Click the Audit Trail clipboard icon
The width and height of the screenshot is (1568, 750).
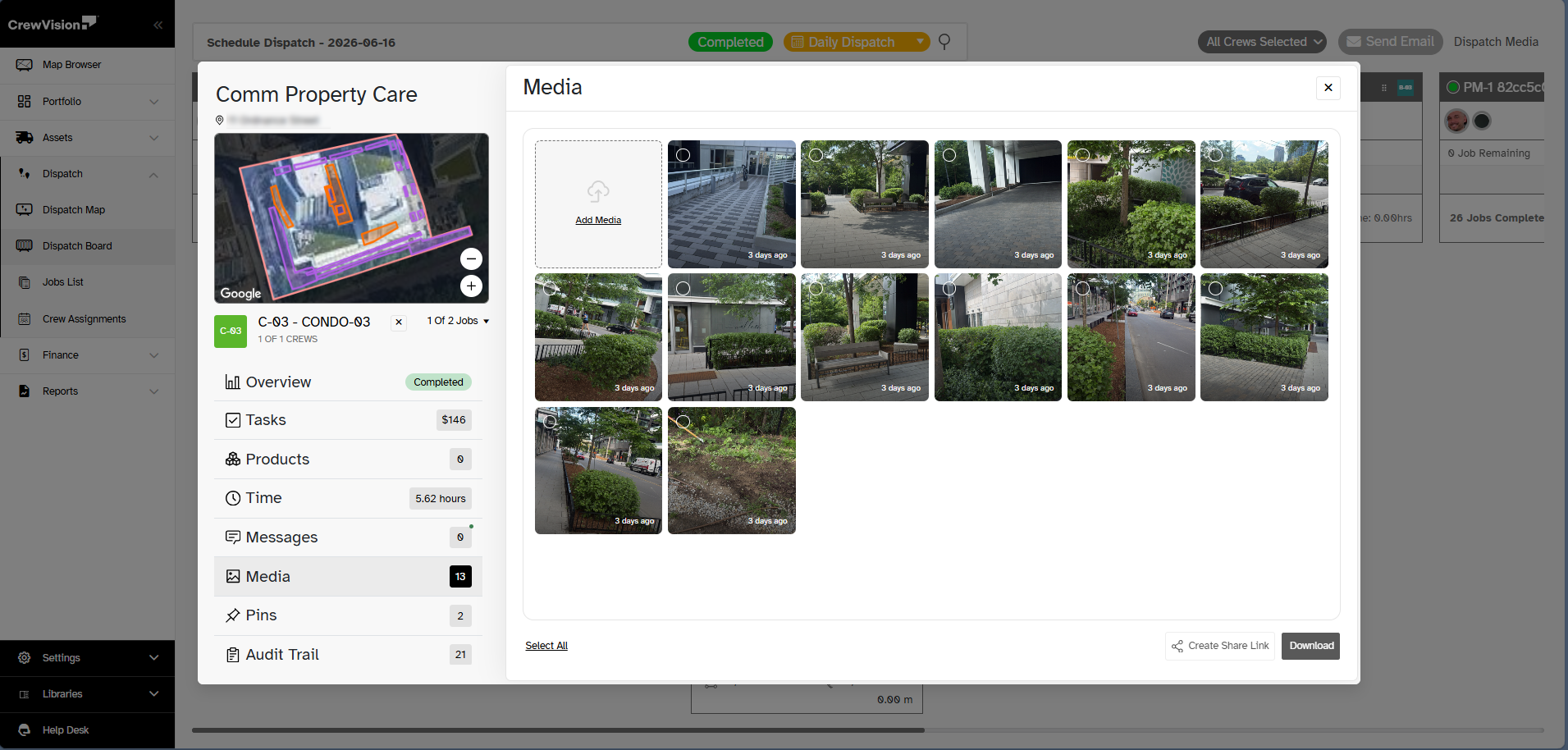coord(233,655)
